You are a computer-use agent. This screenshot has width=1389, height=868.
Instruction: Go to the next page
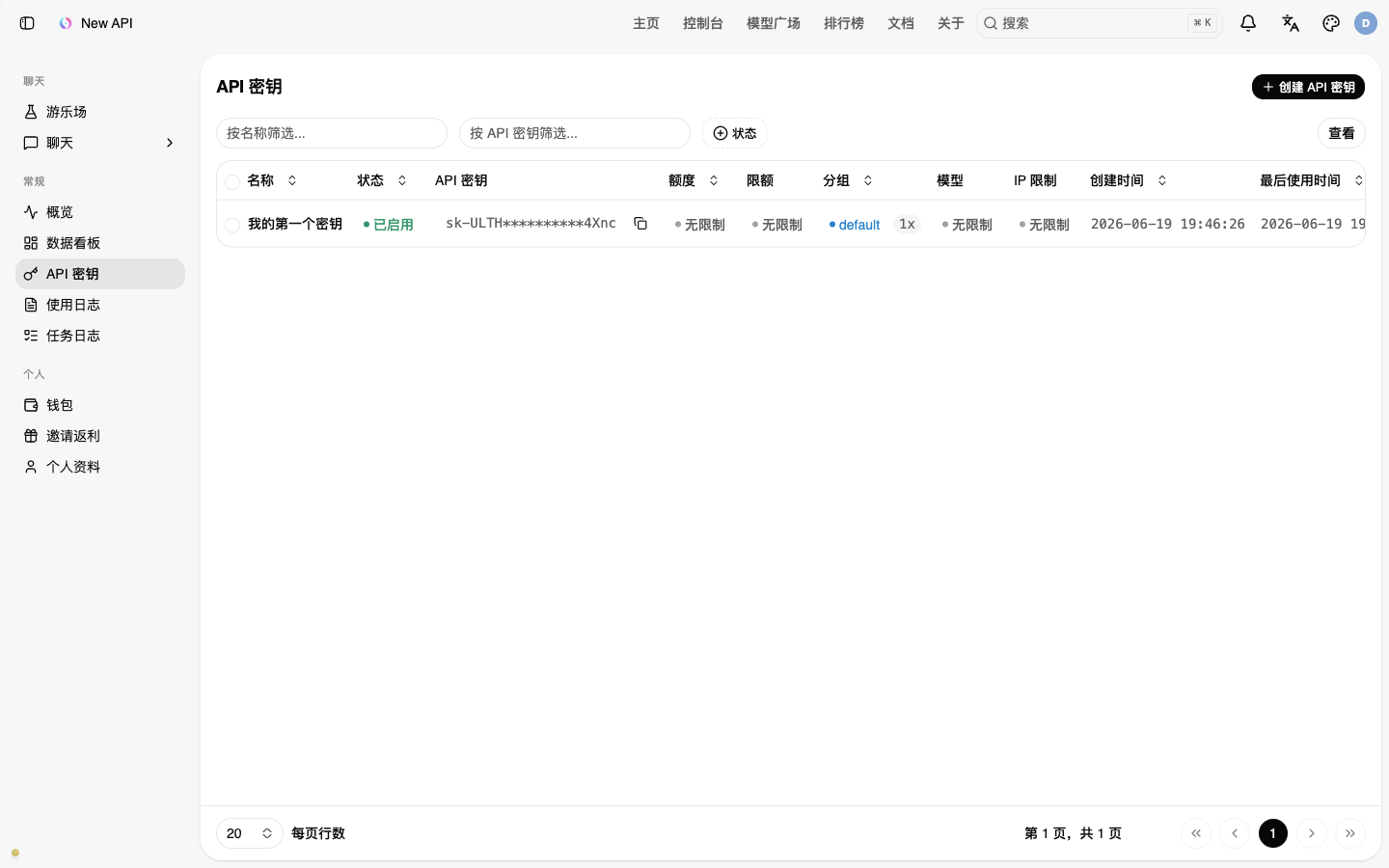[1312, 833]
